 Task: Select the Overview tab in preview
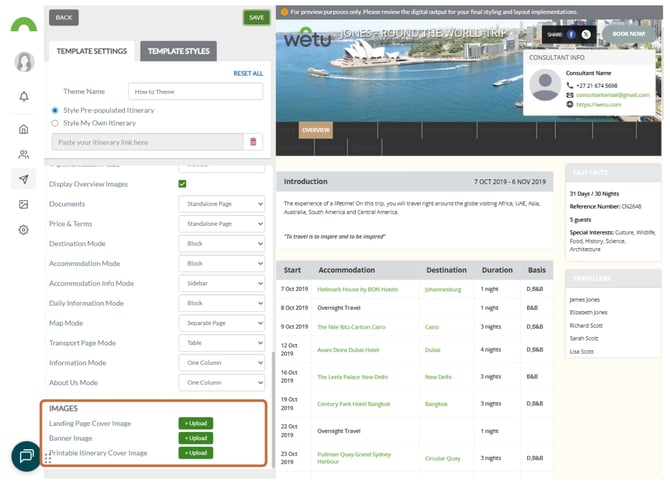316,130
